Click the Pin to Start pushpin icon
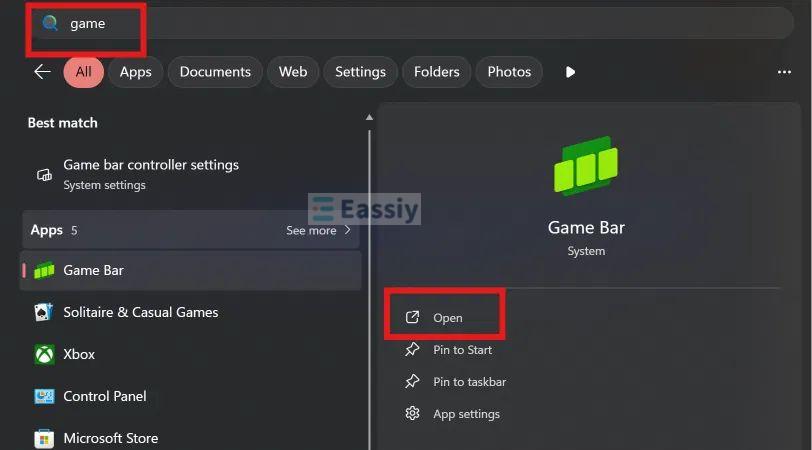Image resolution: width=812 pixels, height=450 pixels. pyautogui.click(x=412, y=350)
